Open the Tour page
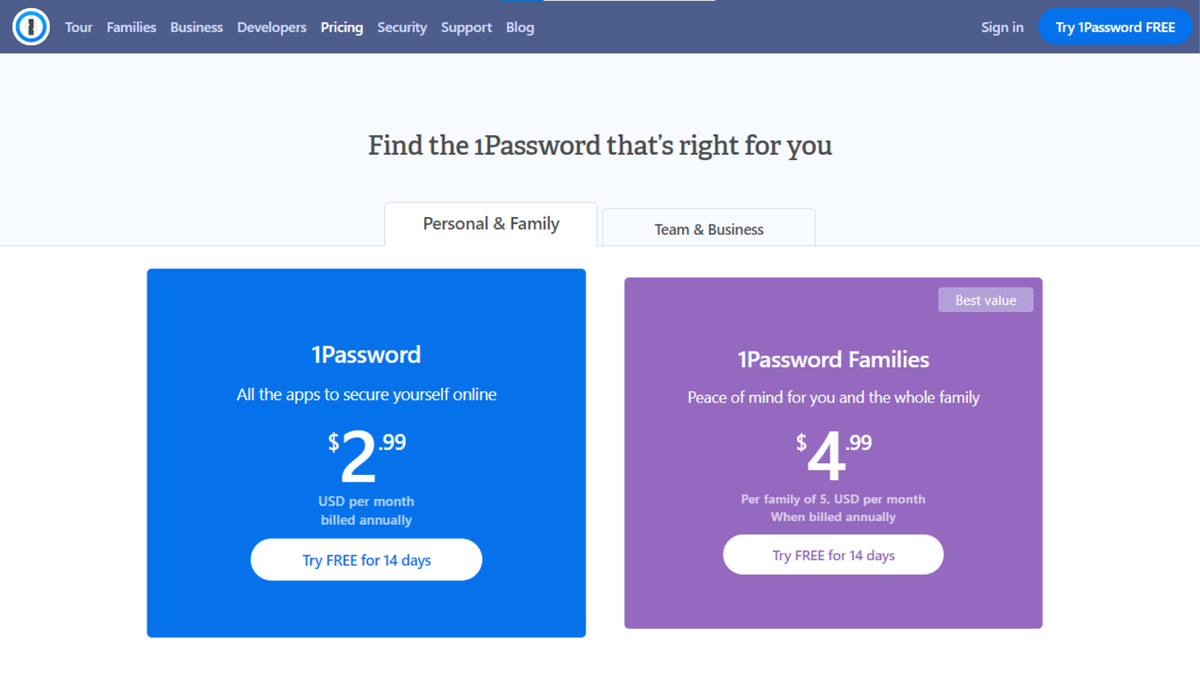The height and width of the screenshot is (675, 1200). pos(78,27)
